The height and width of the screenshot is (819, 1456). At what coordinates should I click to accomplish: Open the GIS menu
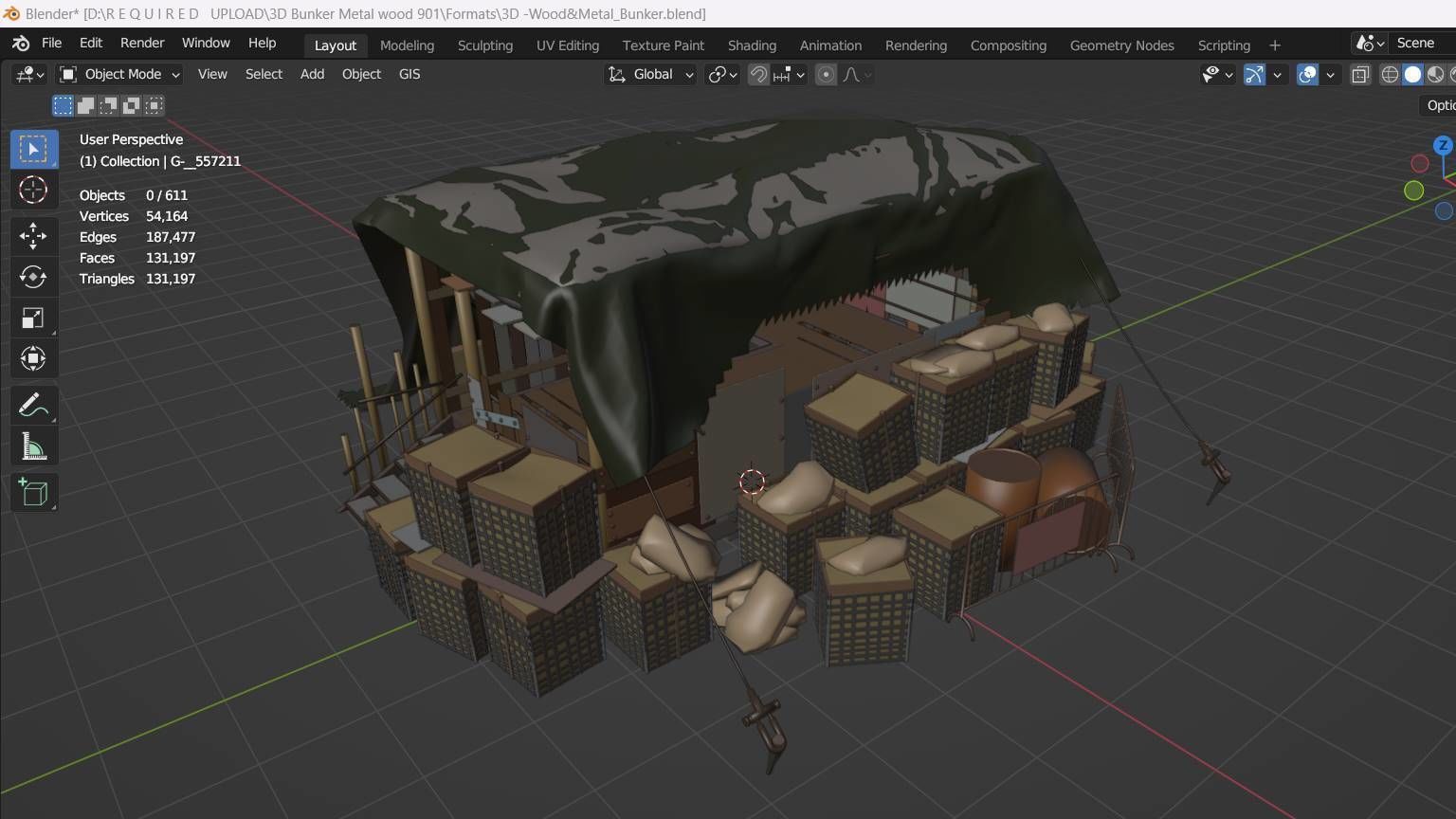click(x=409, y=74)
